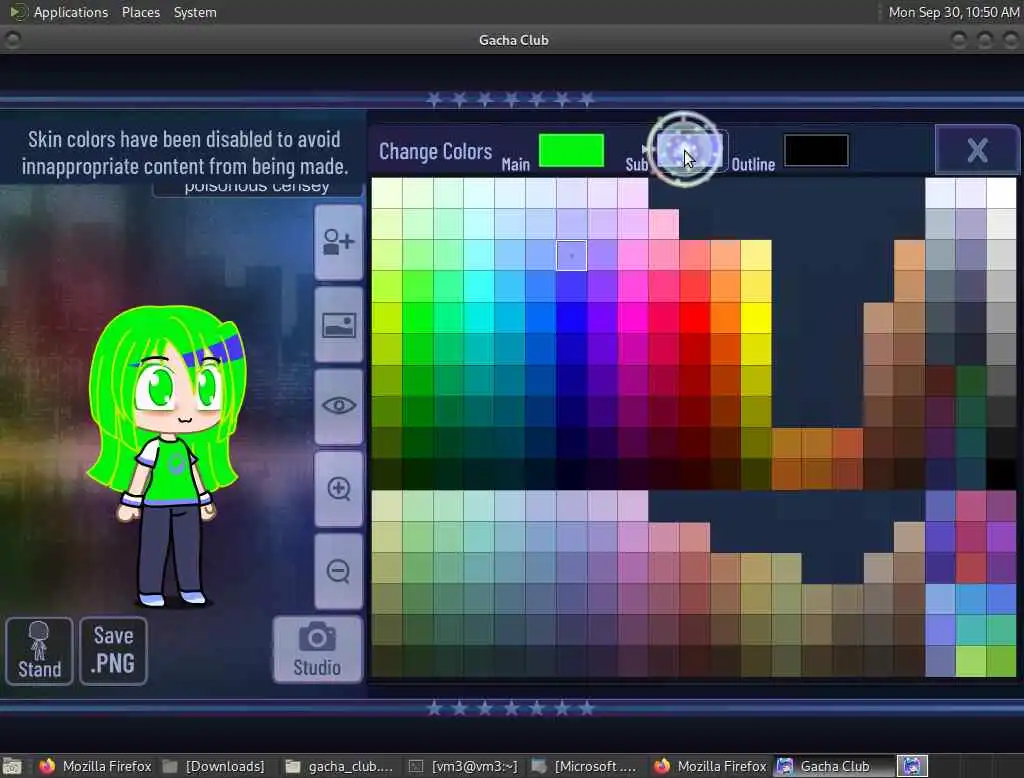The image size is (1024, 778).
Task: Click the add character icon
Action: click(x=338, y=242)
